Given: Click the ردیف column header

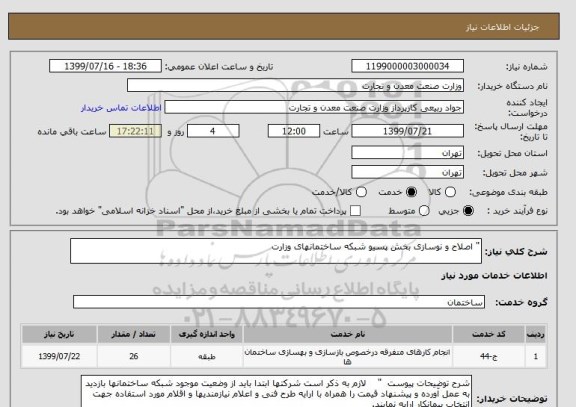Looking at the screenshot, I should (536, 334).
